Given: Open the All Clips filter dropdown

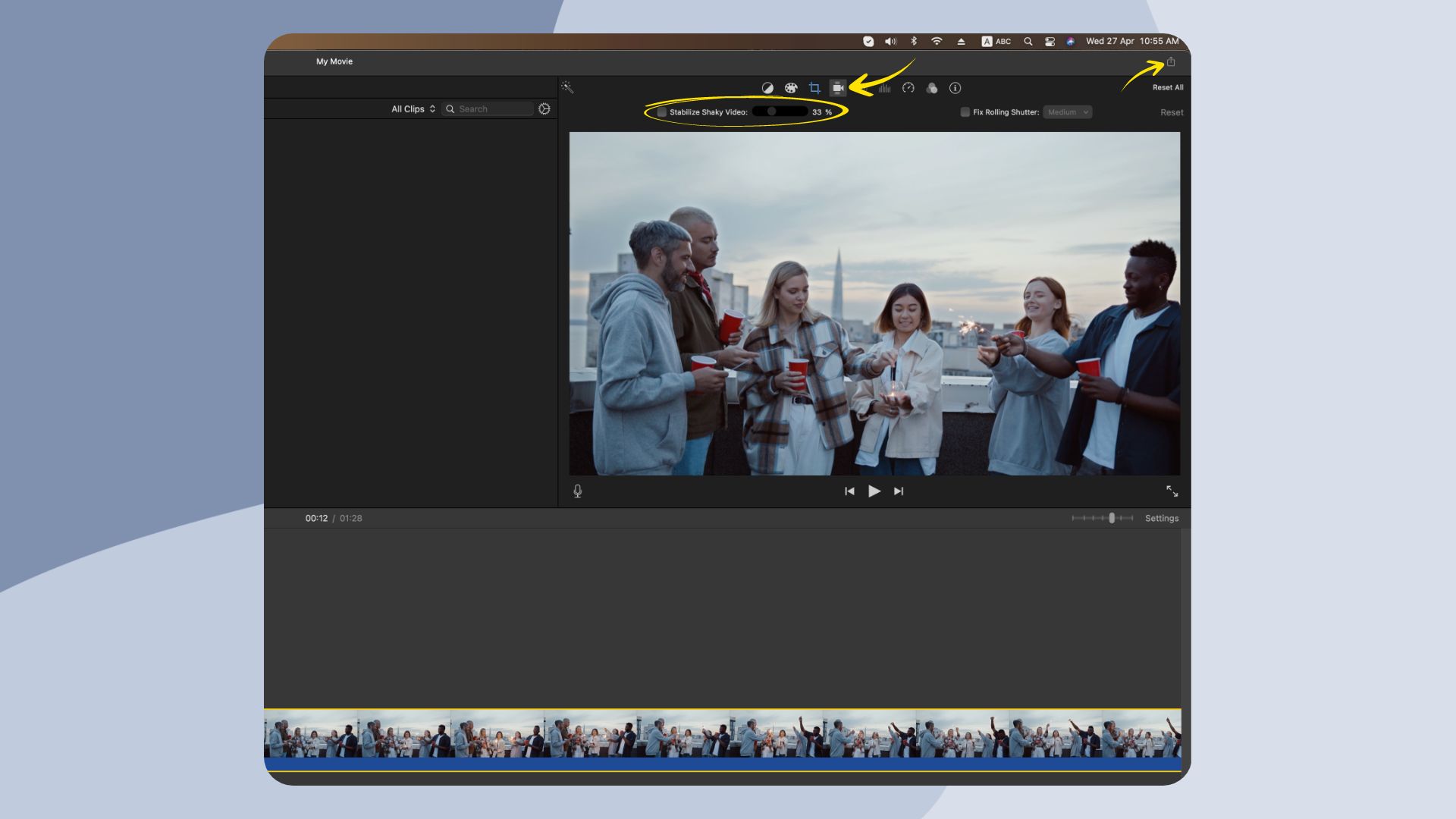Looking at the screenshot, I should tap(413, 109).
